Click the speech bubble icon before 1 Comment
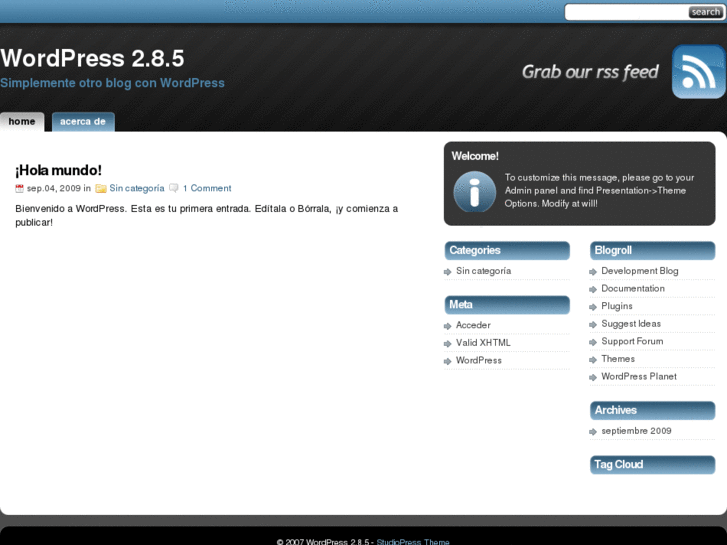This screenshot has height=545, width=727. [x=174, y=188]
